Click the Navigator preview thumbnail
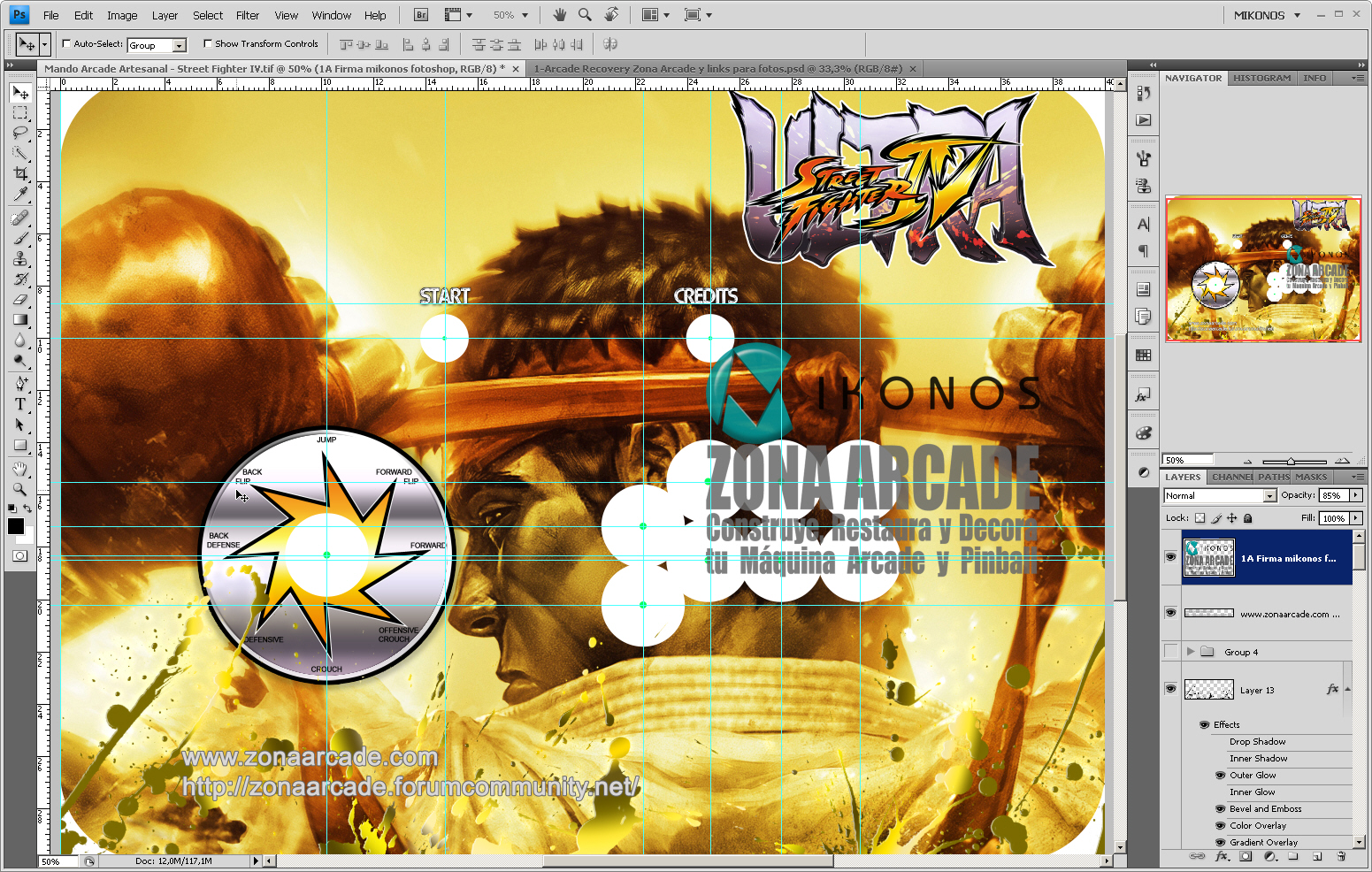 click(x=1263, y=270)
